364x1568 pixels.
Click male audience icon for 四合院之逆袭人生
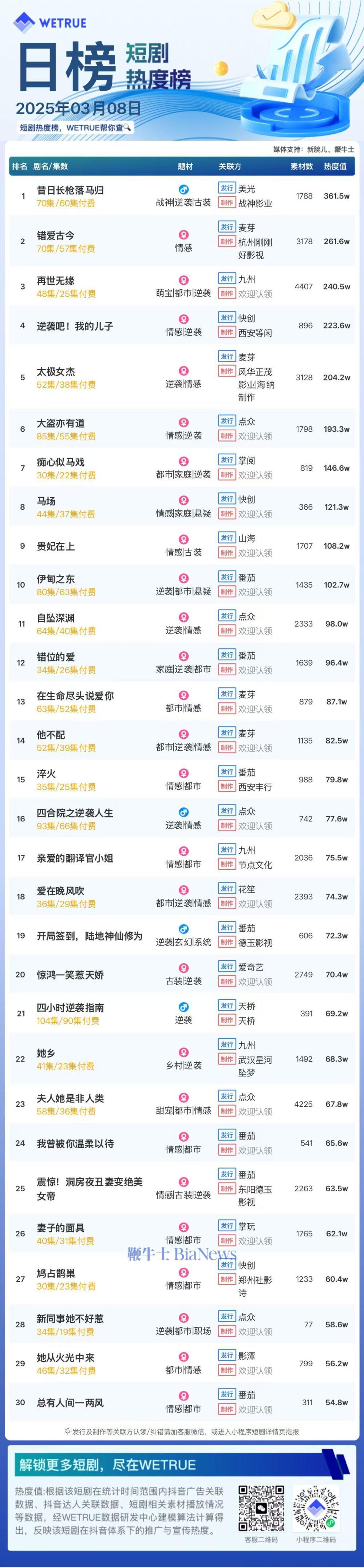[x=183, y=813]
